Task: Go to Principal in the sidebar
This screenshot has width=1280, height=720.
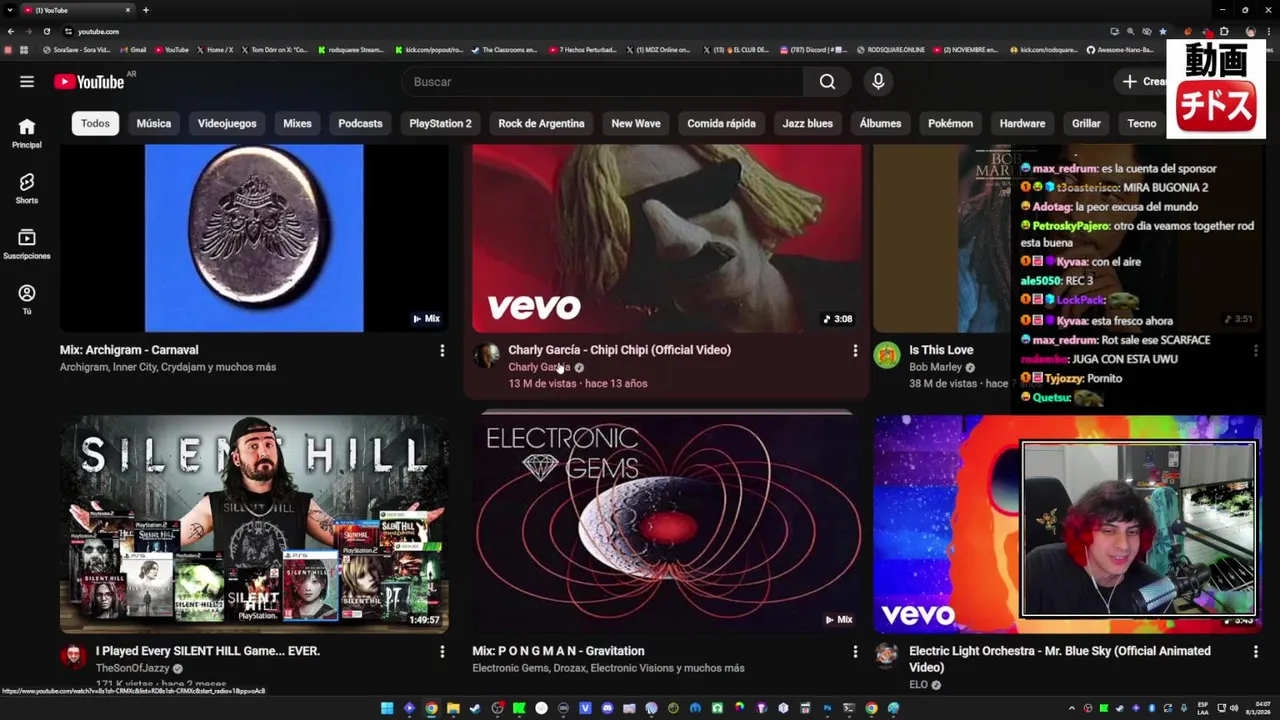Action: tap(27, 133)
